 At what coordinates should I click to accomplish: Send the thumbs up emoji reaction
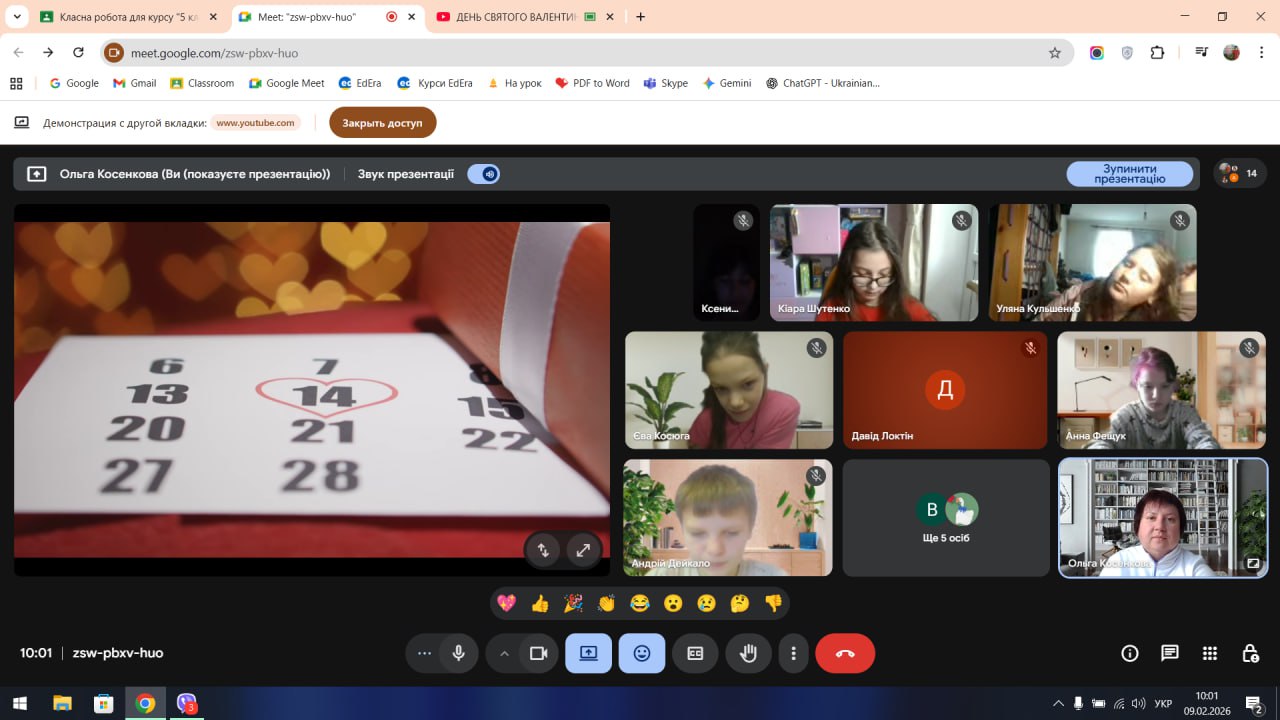click(540, 603)
